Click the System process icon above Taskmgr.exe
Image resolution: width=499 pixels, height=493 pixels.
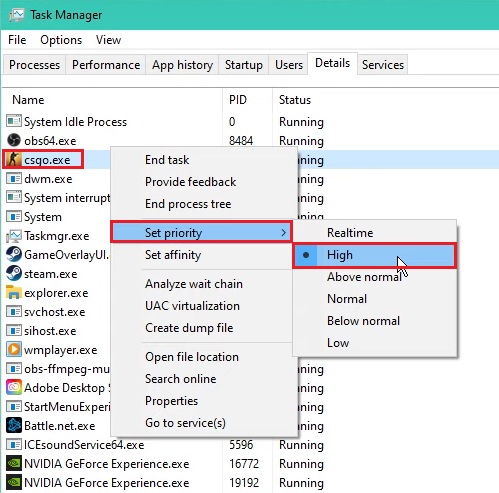(x=14, y=217)
